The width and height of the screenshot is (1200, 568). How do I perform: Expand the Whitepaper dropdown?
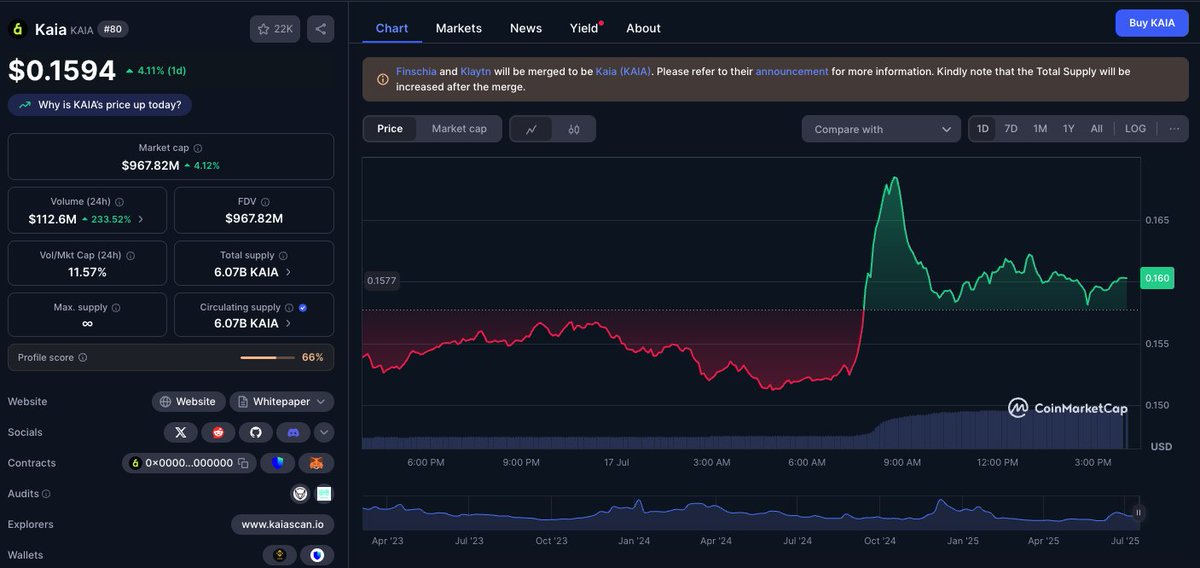pyautogui.click(x=281, y=401)
